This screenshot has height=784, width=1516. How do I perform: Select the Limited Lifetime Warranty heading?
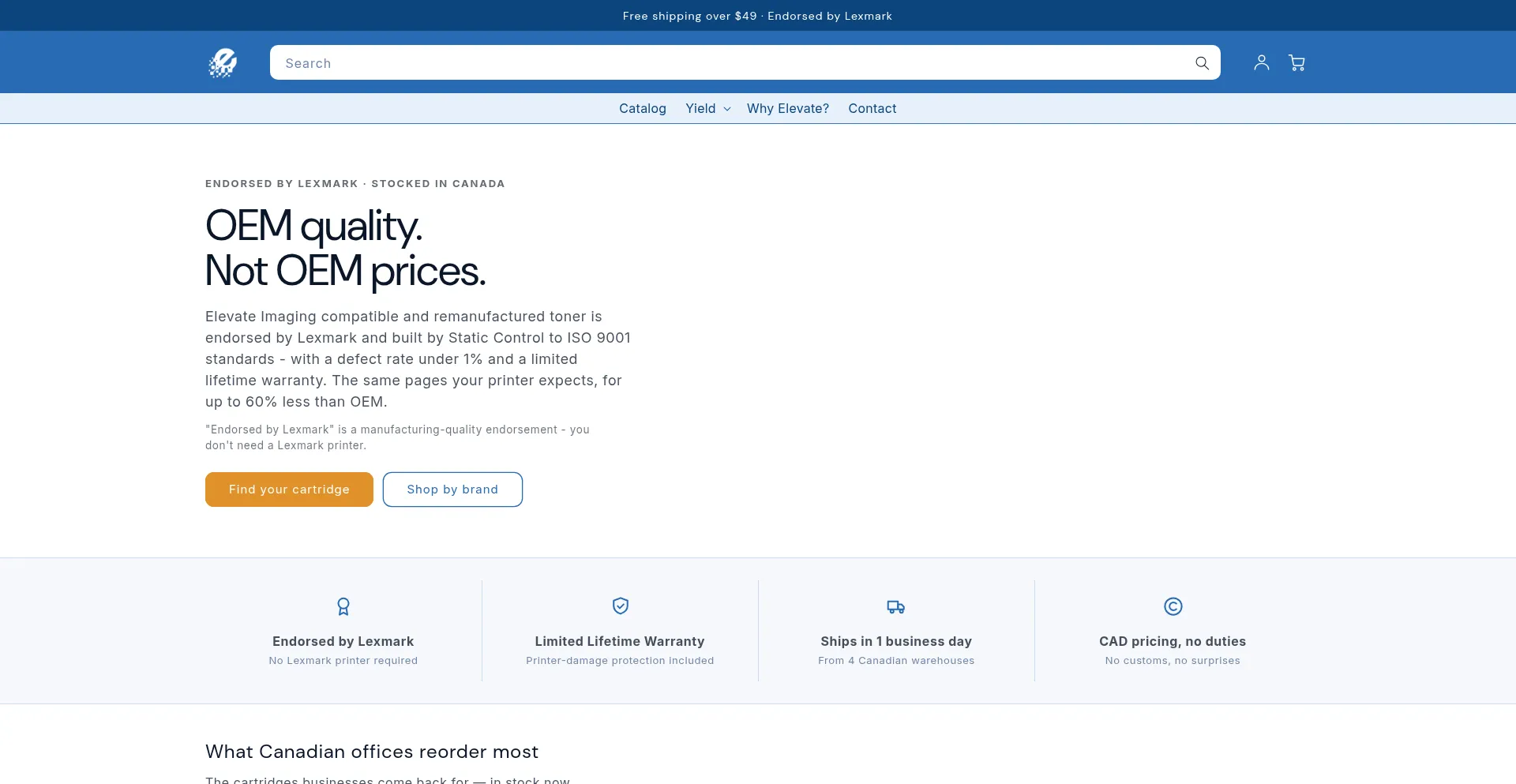pos(620,641)
